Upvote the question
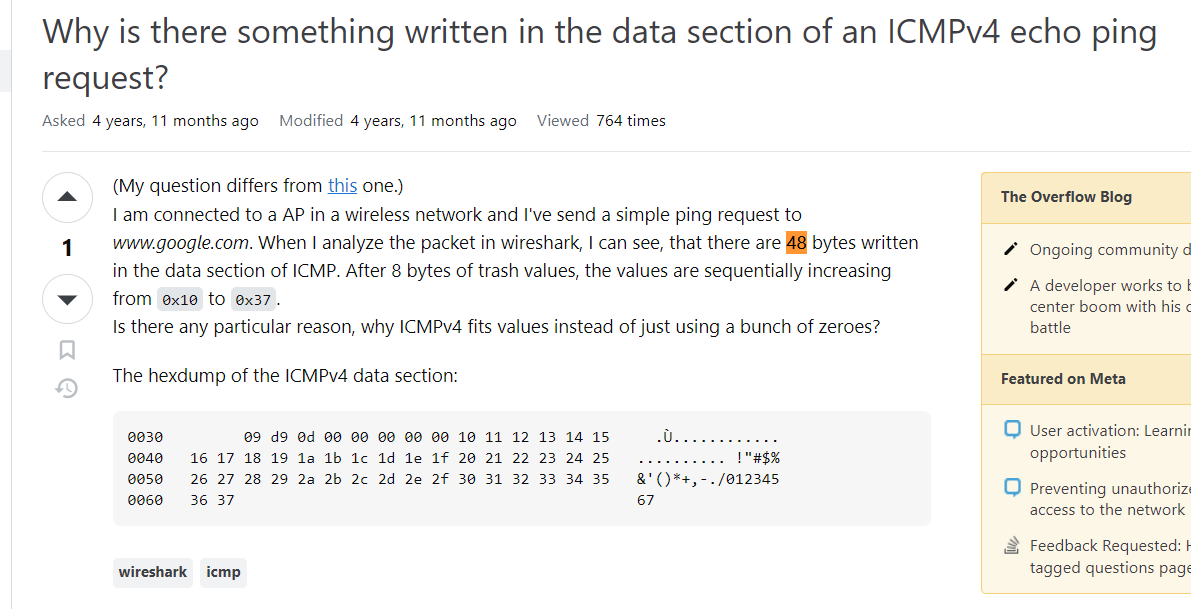Image resolution: width=1191 pixels, height=609 pixels. tap(67, 197)
